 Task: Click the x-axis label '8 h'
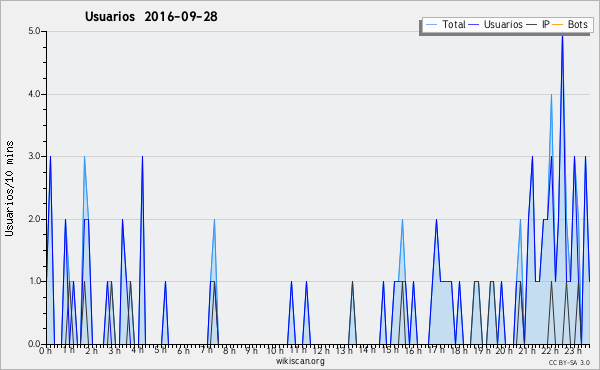point(229,350)
